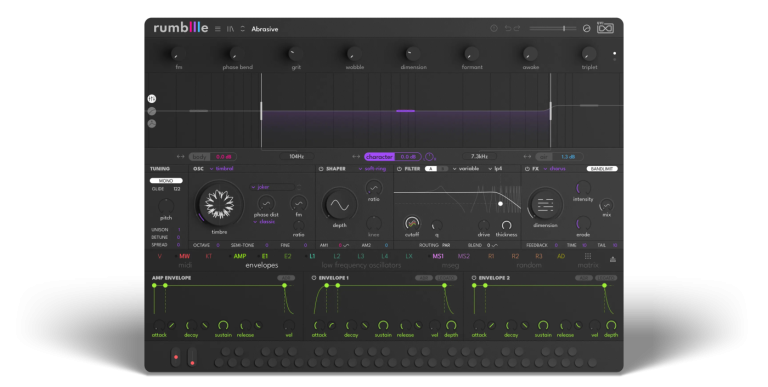The width and height of the screenshot is (768, 387).
Task: Click the redo arrow in the header
Action: coord(517,28)
